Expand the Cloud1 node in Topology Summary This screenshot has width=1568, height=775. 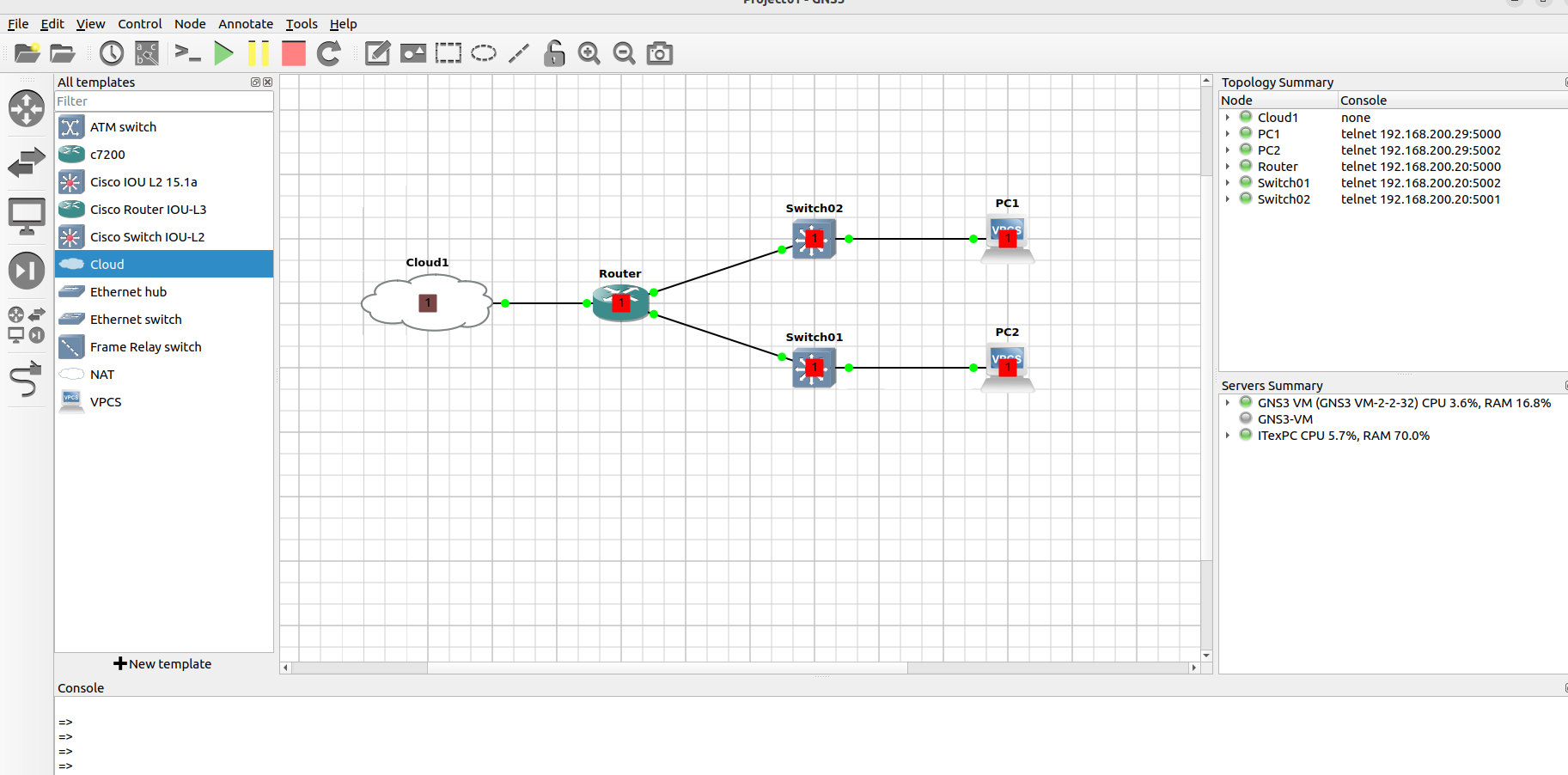click(1228, 118)
